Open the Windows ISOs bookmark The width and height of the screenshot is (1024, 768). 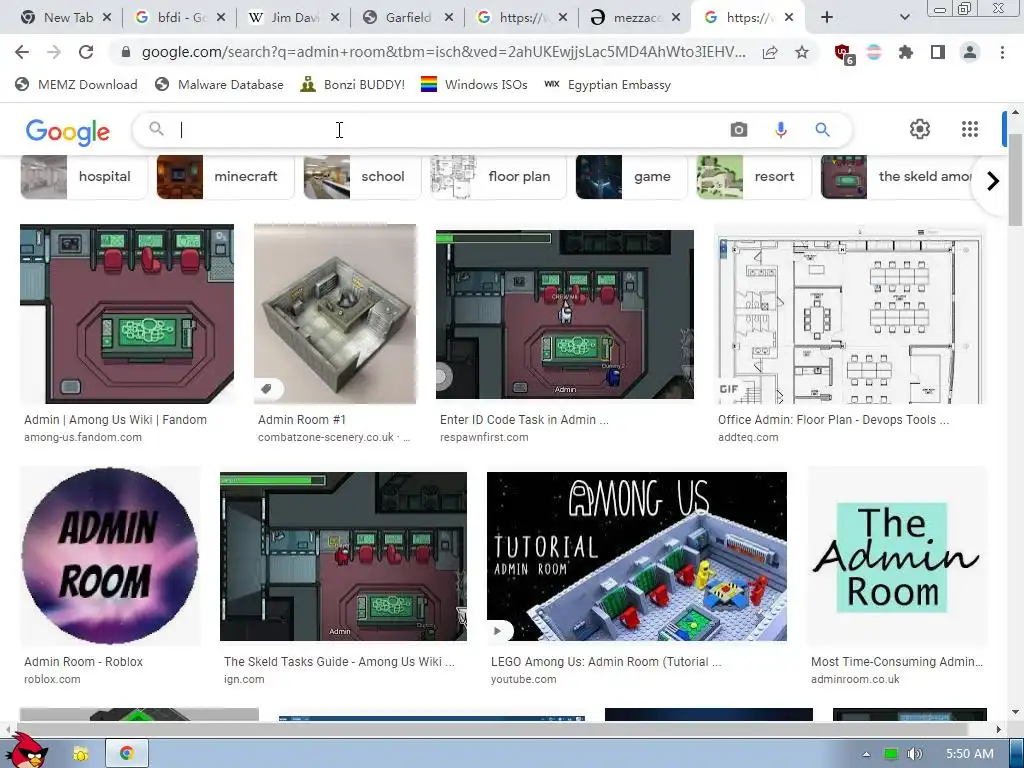point(474,84)
